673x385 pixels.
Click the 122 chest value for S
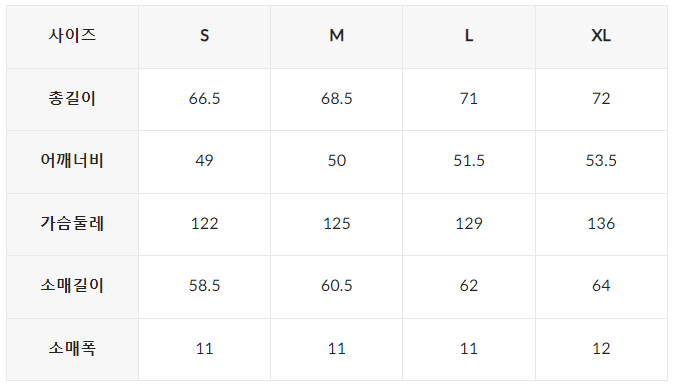(x=204, y=224)
